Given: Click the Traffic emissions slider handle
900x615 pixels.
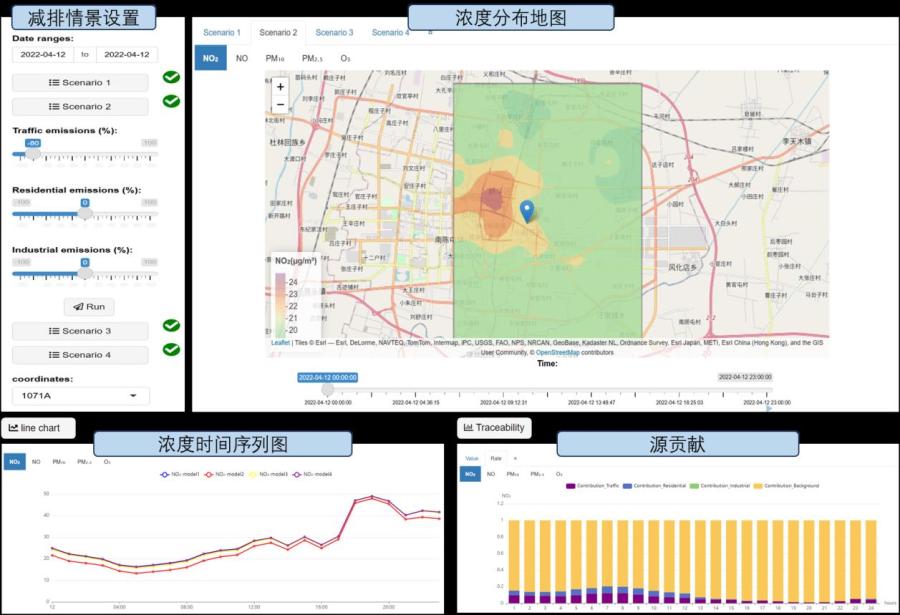Looking at the screenshot, I should point(33,153).
